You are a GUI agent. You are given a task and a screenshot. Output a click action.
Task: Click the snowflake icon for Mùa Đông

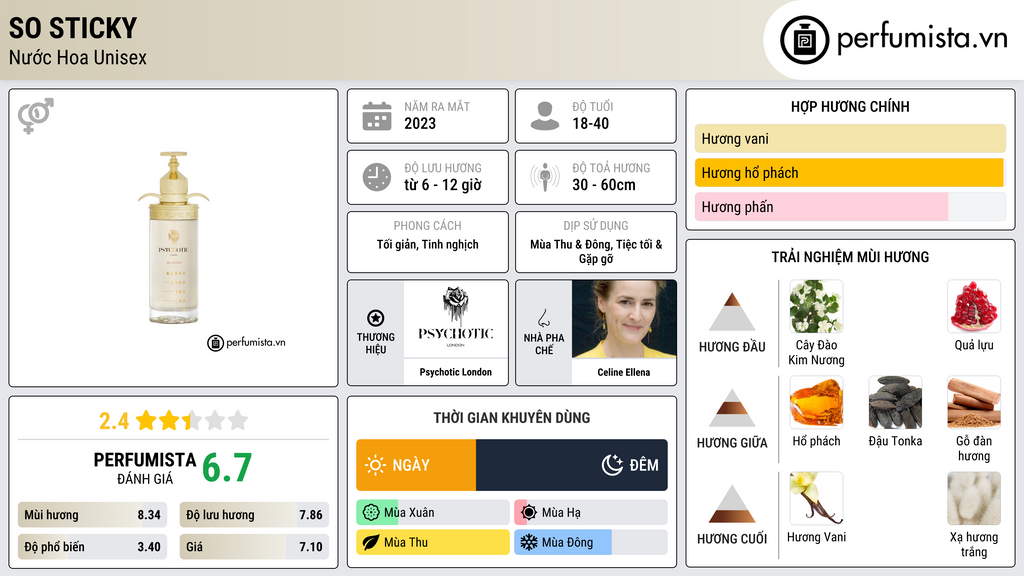click(529, 542)
